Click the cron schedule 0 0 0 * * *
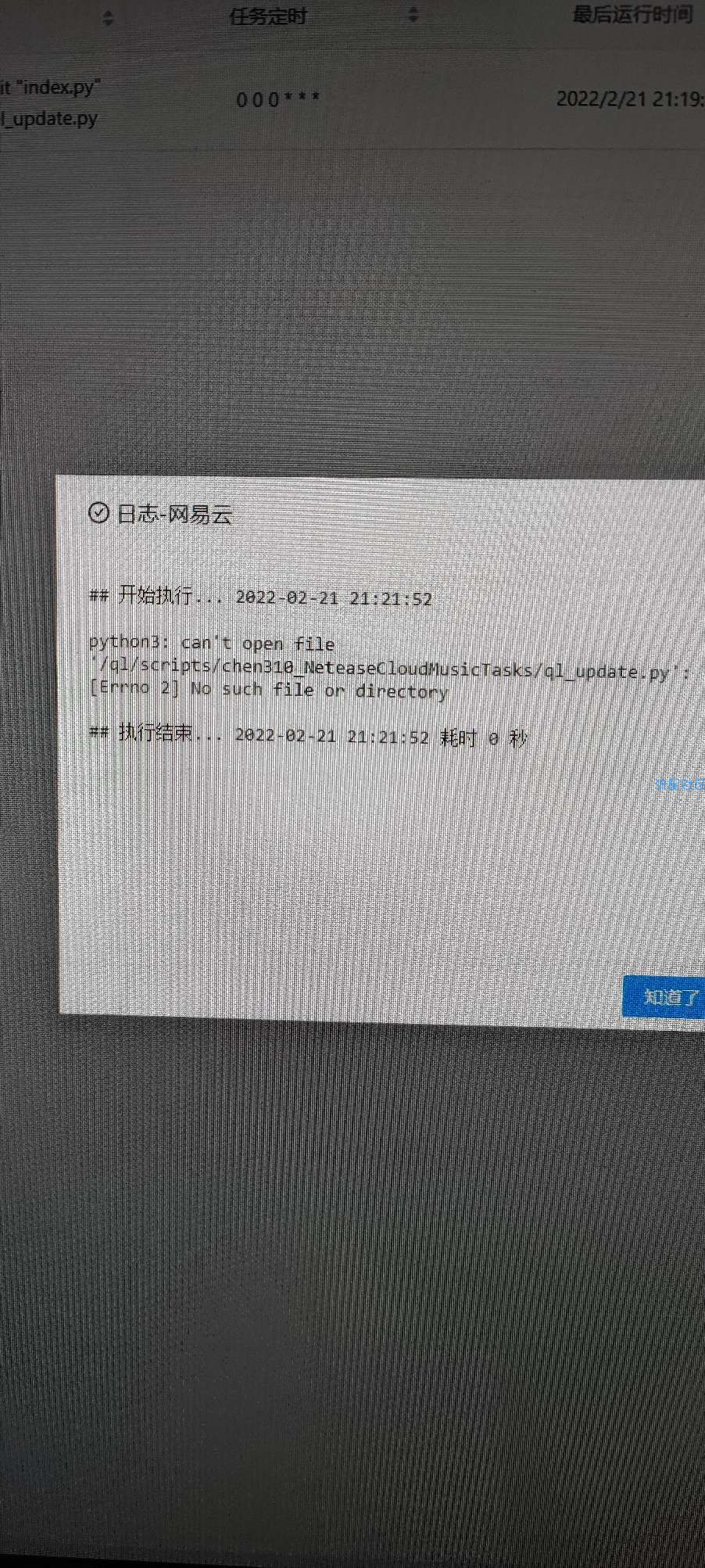This screenshot has width=705, height=1568. click(278, 100)
